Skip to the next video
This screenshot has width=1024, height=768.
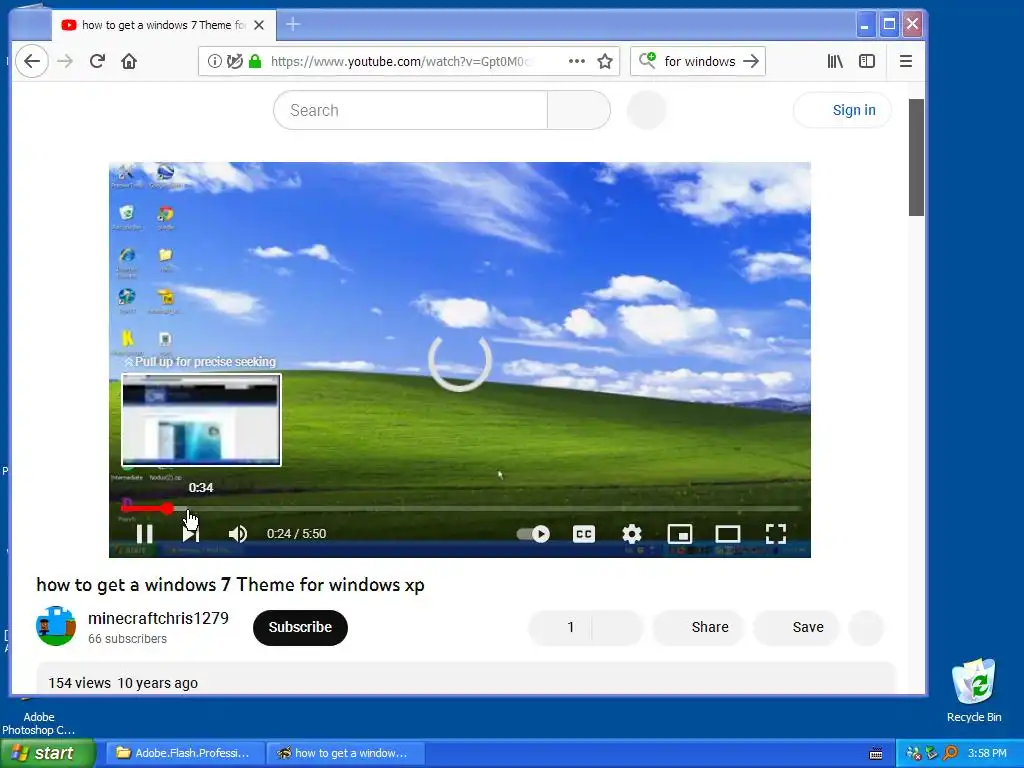tap(191, 534)
